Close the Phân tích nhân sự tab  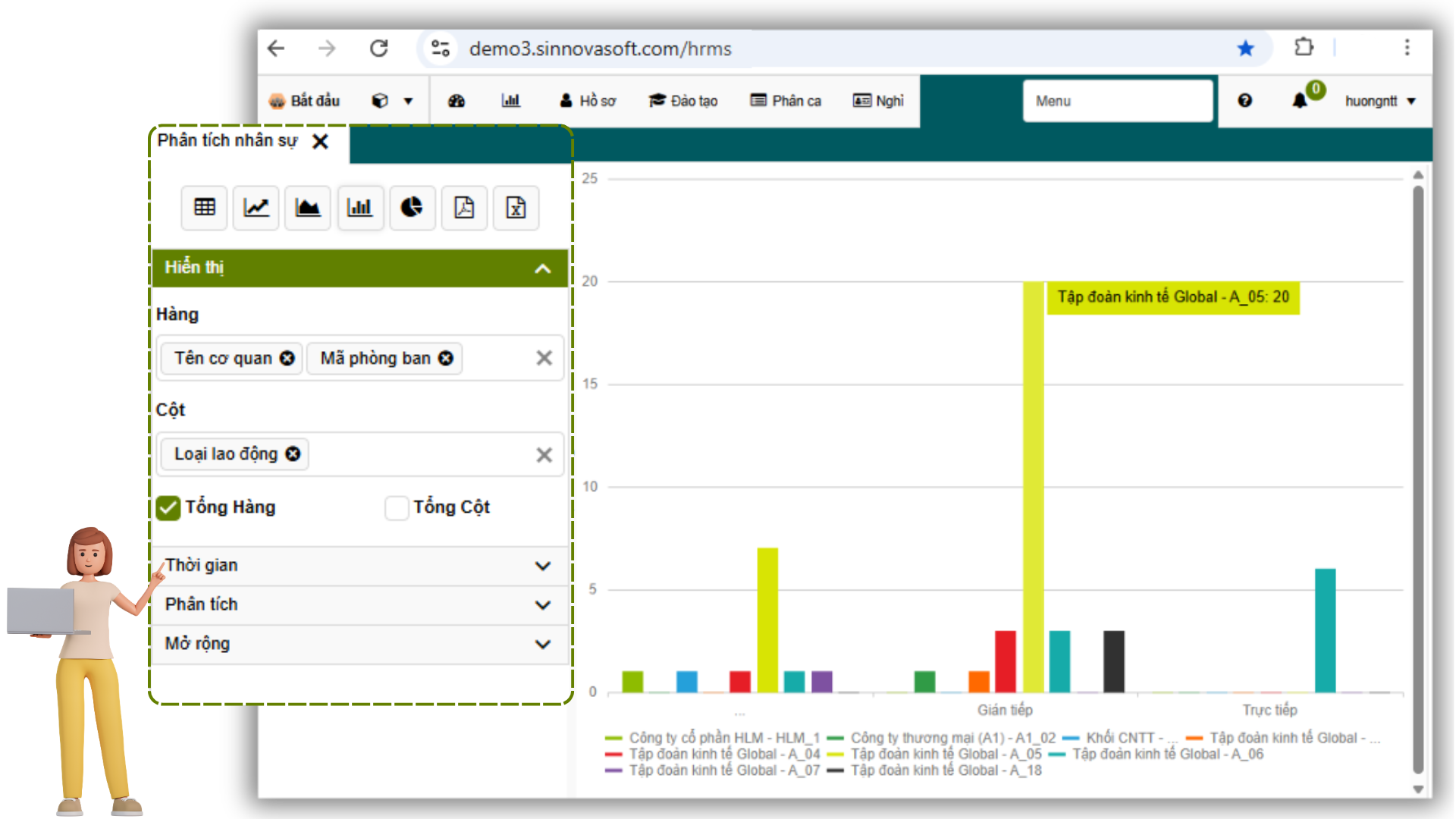point(320,141)
